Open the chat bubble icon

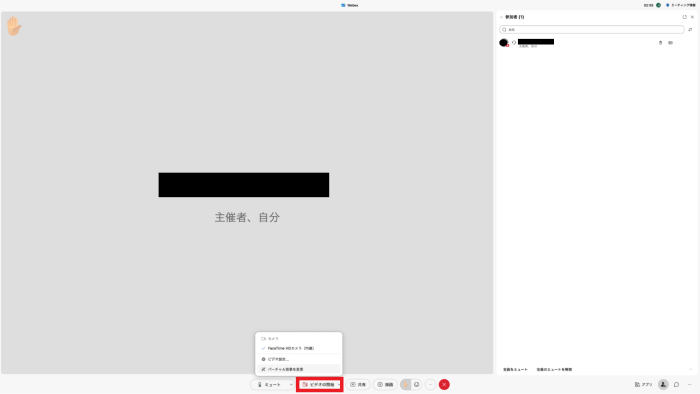click(x=676, y=384)
